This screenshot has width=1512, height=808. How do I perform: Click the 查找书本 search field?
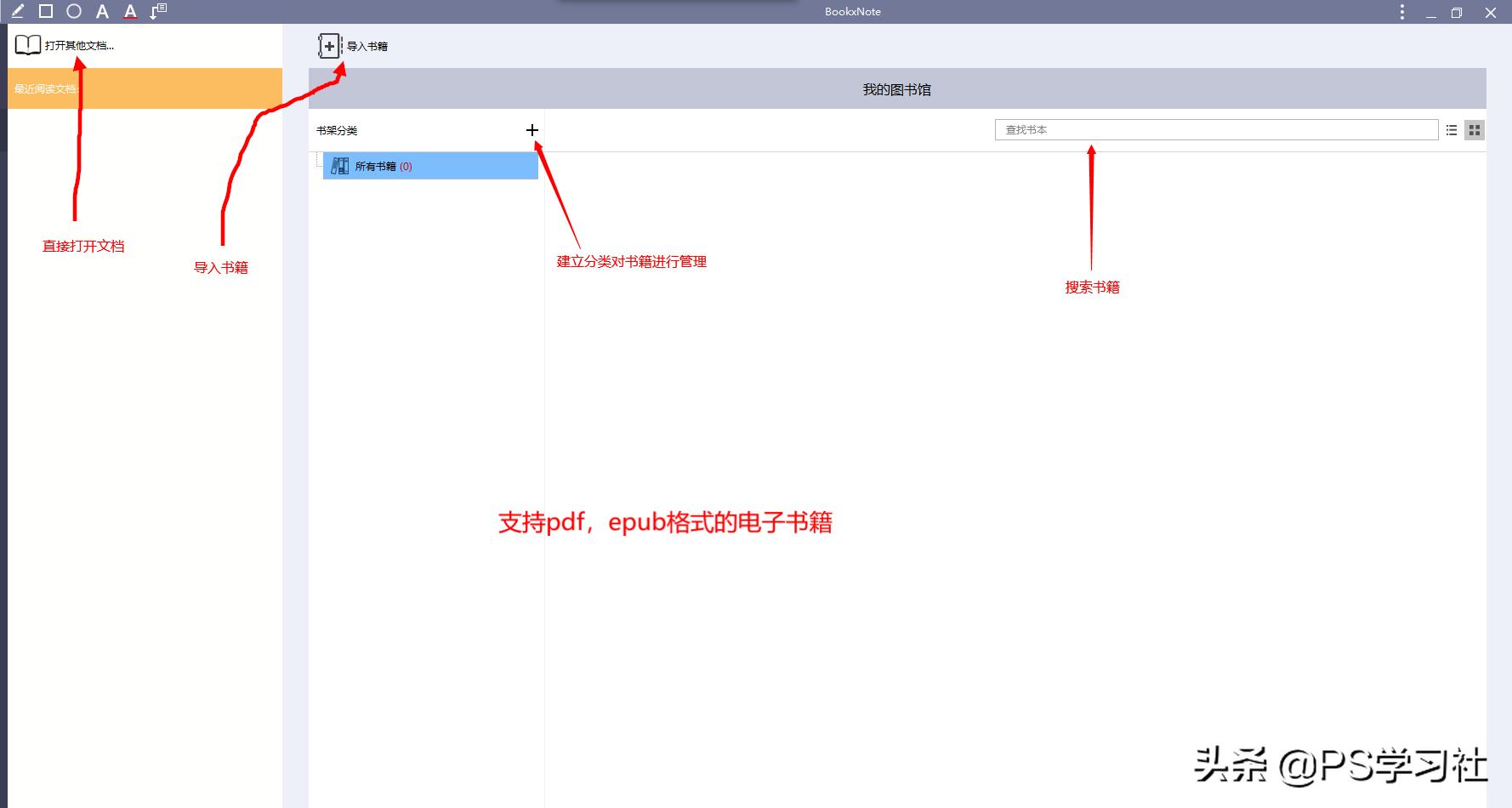click(x=1216, y=129)
